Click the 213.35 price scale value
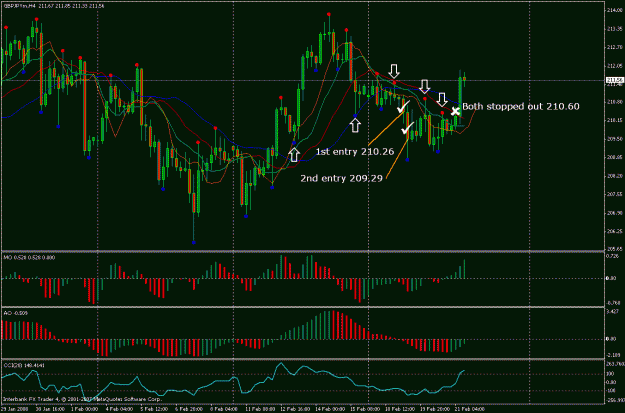Screen dimensions: 625x413 [615, 29]
